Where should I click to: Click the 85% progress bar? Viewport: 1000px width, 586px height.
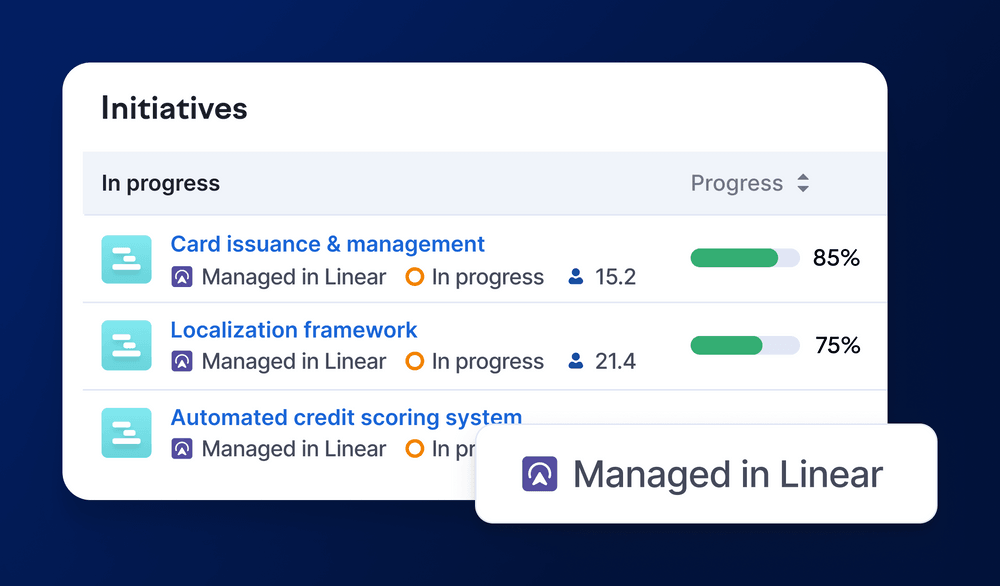(745, 258)
